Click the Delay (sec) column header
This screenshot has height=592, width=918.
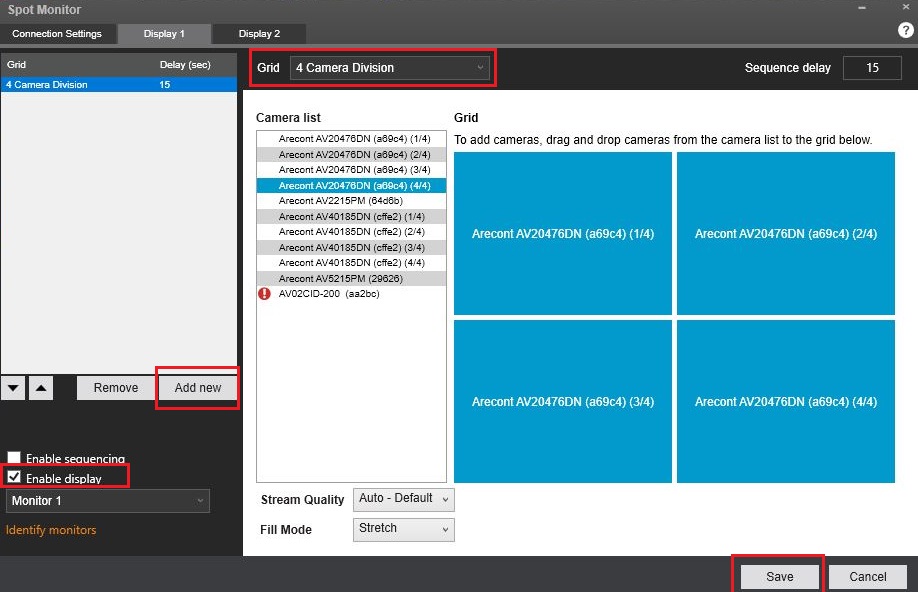(x=185, y=64)
